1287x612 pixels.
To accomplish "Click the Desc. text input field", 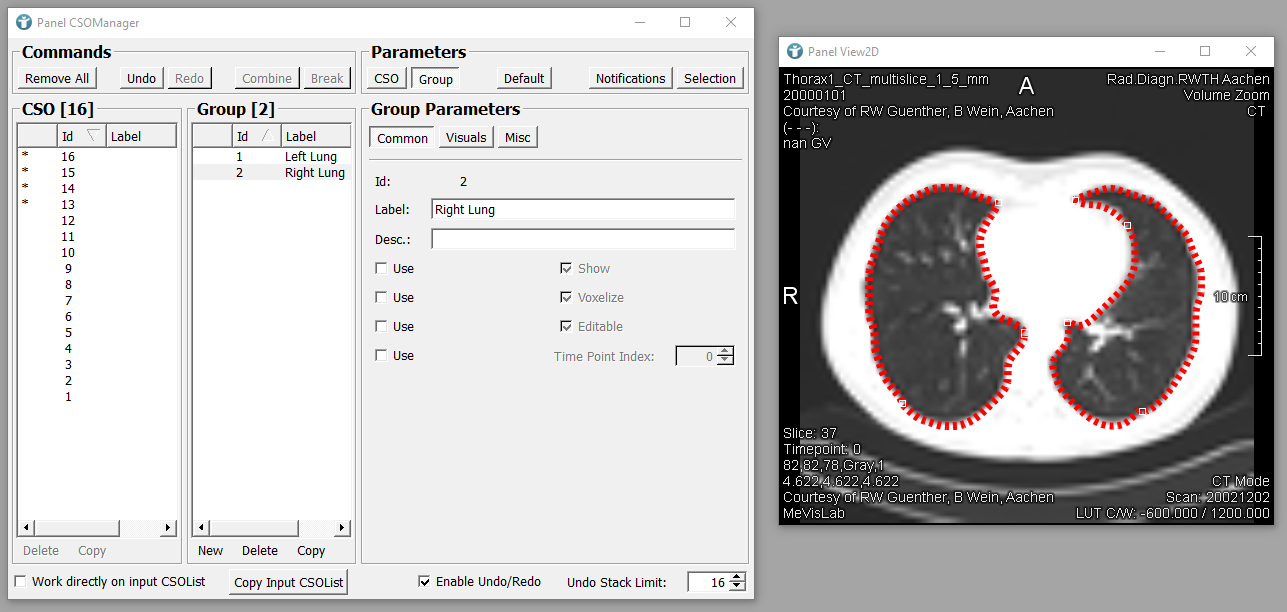I will 583,239.
